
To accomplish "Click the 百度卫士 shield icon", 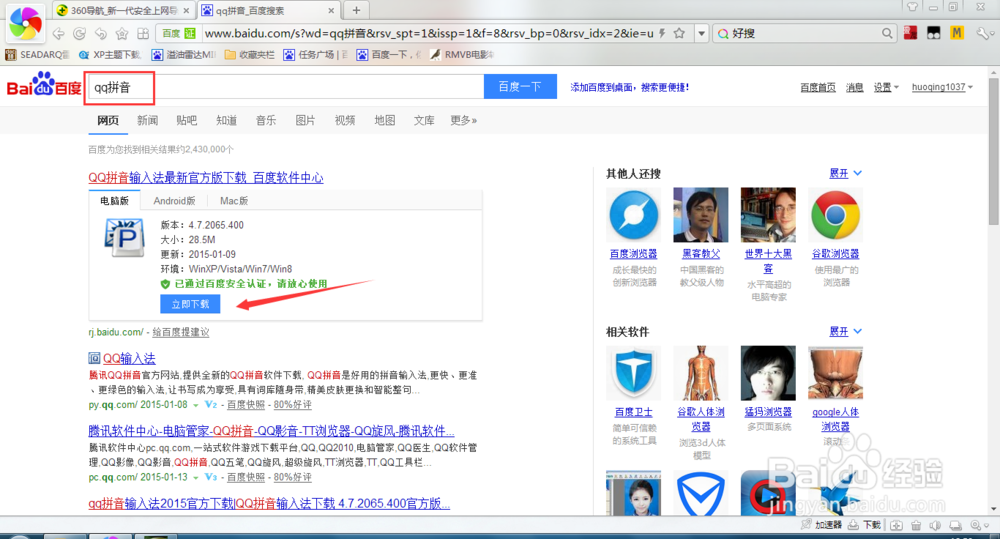I will click(633, 373).
